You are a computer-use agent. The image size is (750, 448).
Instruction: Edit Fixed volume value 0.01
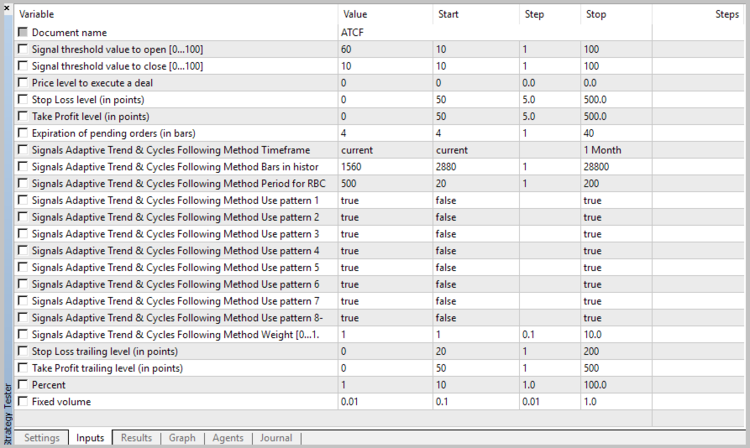pyautogui.click(x=386, y=402)
